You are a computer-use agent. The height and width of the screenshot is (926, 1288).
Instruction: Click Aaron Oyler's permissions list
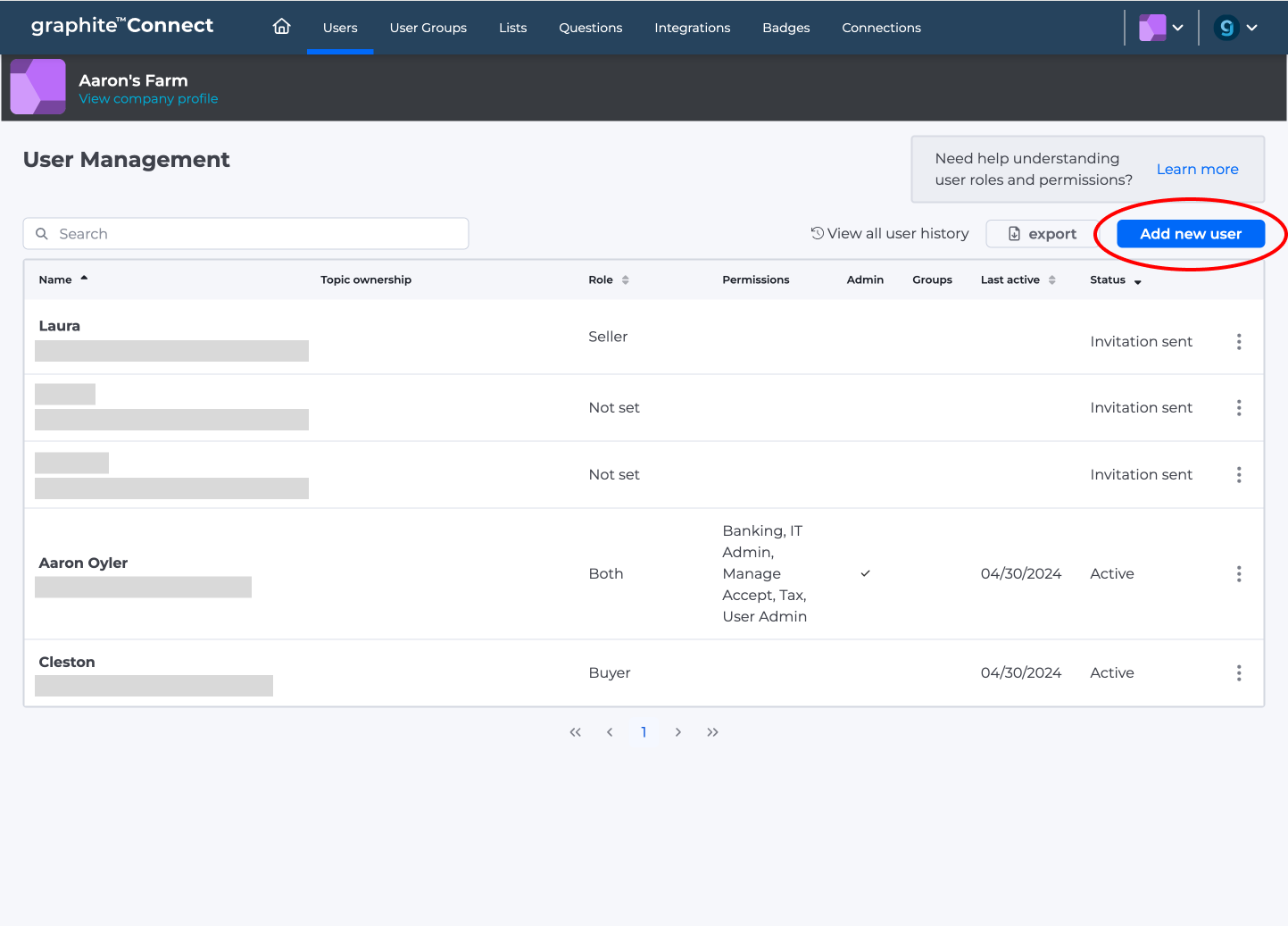(765, 574)
